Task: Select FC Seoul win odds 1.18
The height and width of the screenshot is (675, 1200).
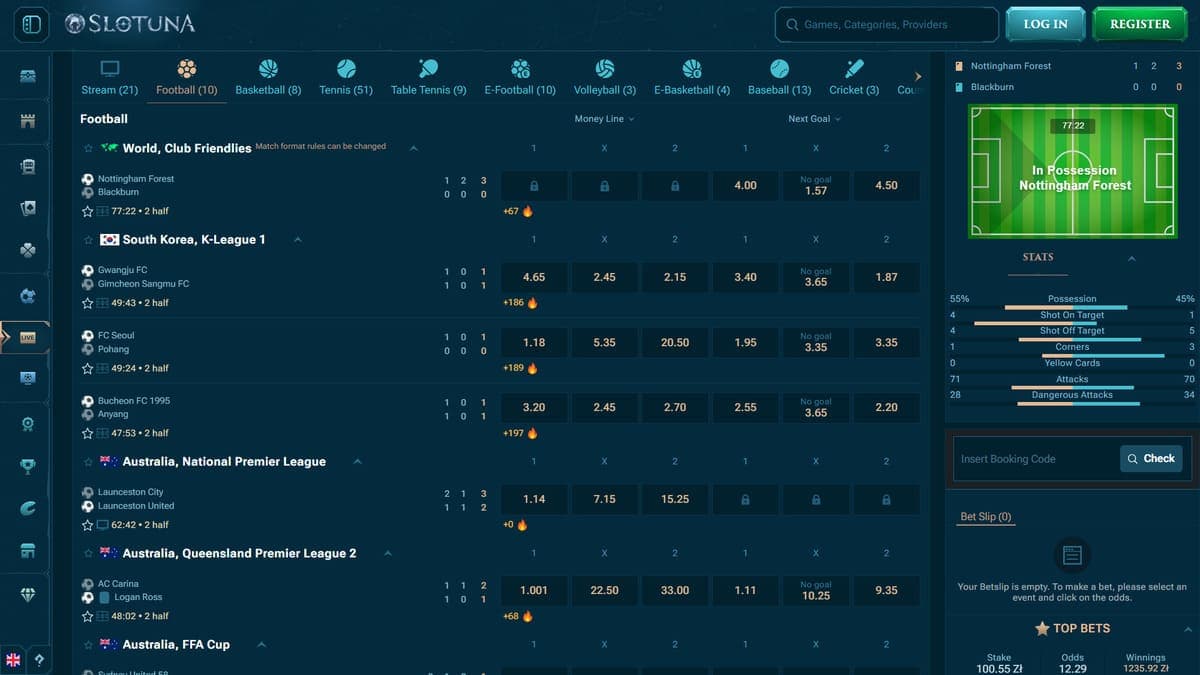Action: pyautogui.click(x=534, y=342)
